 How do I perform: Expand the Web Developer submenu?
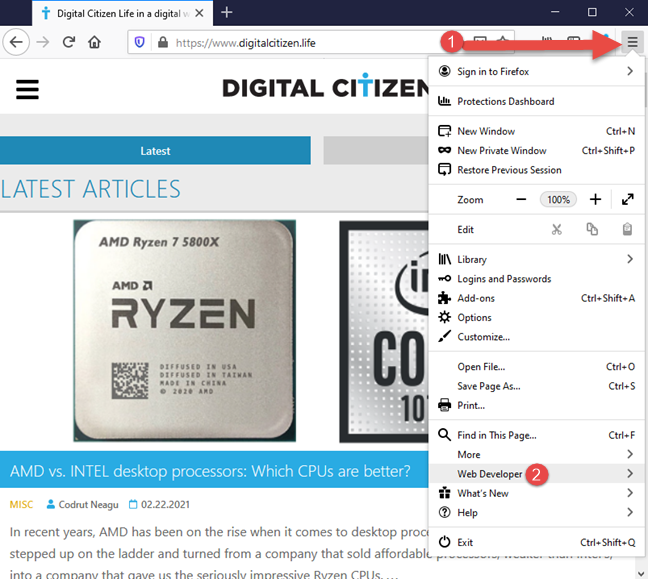click(x=536, y=474)
